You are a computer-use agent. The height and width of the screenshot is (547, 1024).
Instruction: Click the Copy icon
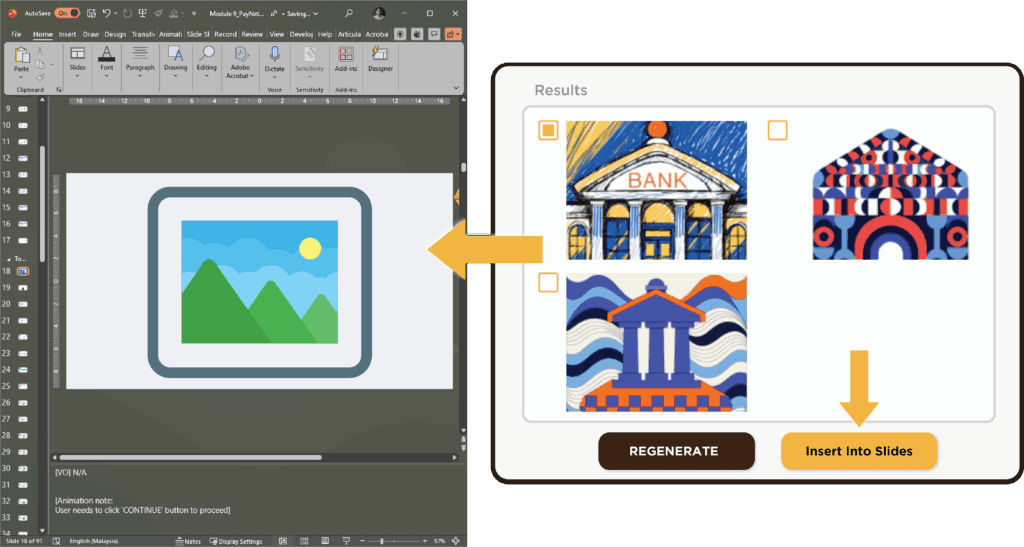tap(40, 64)
